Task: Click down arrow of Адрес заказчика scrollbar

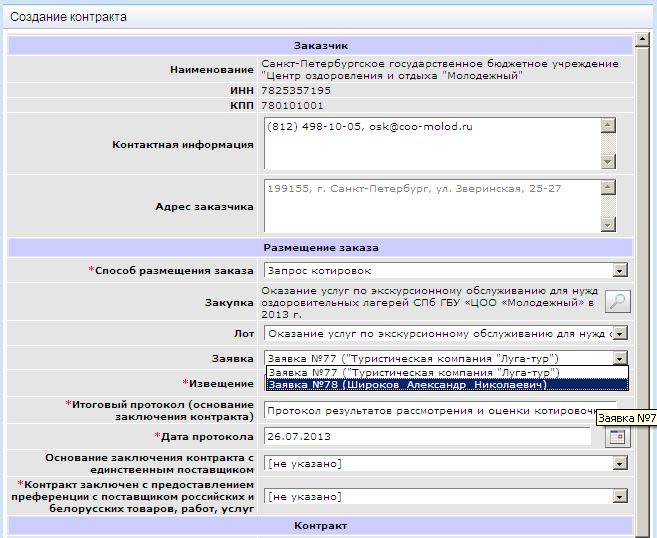Action: coord(608,224)
